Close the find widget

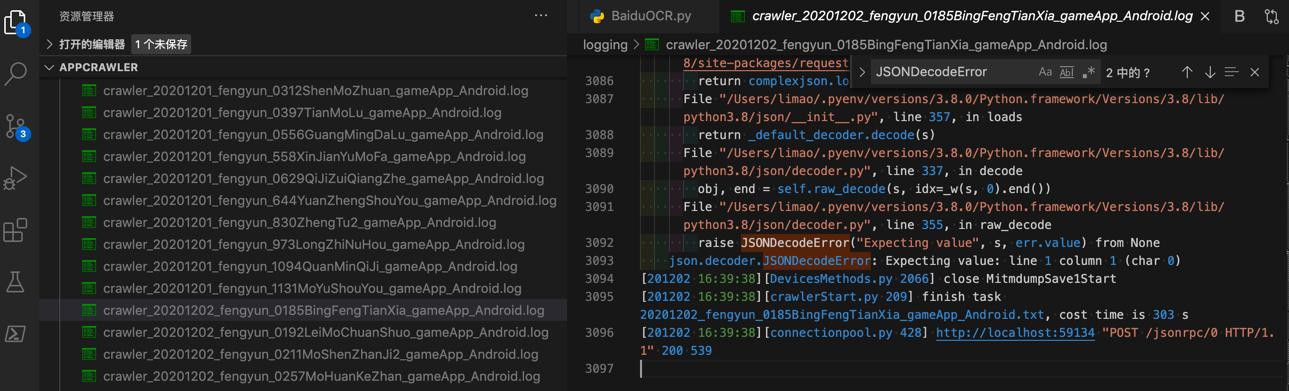[x=1254, y=72]
